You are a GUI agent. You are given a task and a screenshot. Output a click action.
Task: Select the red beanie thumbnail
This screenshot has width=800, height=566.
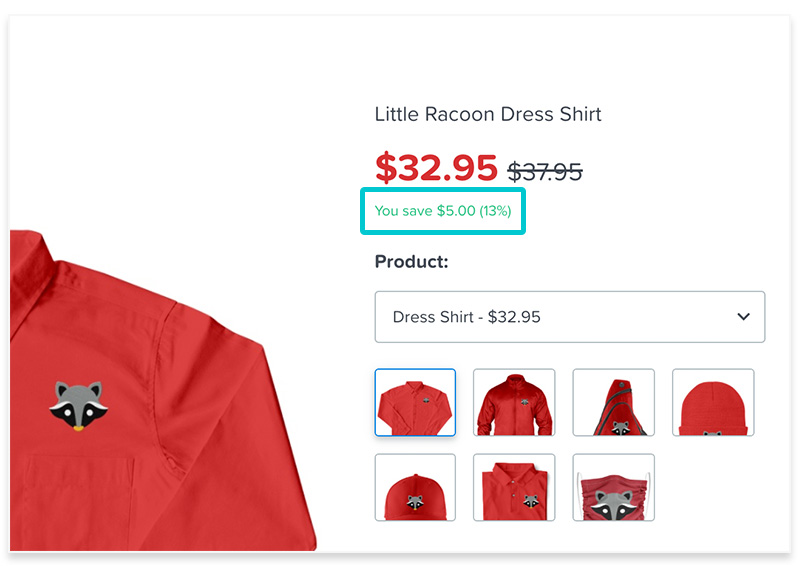(x=713, y=402)
